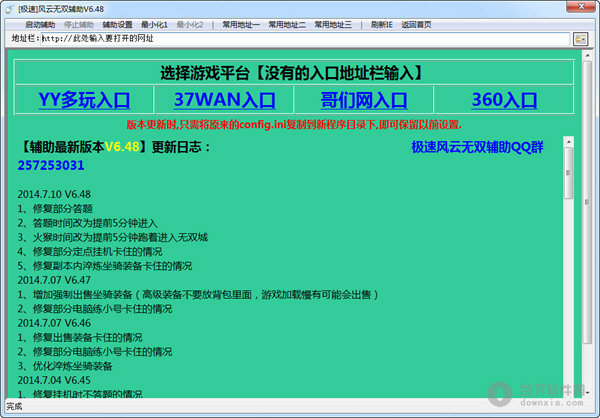Image resolution: width=600 pixels, height=418 pixels.
Task: Open 常用地址三 menu item
Action: point(333,25)
